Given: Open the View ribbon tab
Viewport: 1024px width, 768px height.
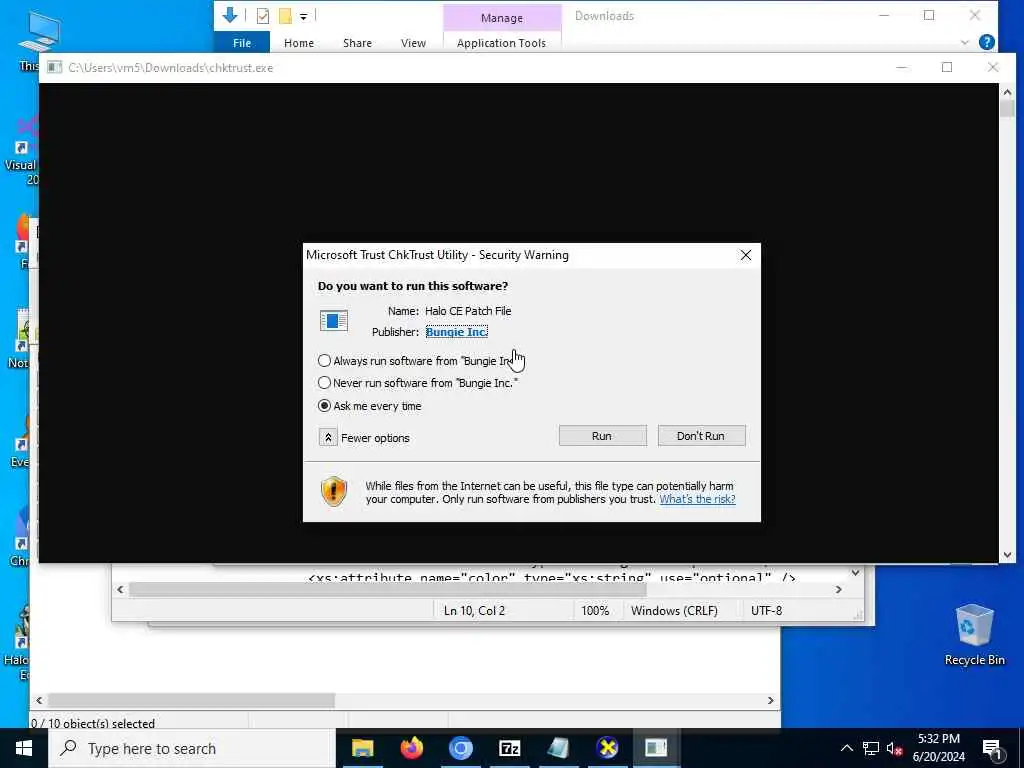Looking at the screenshot, I should pyautogui.click(x=413, y=42).
